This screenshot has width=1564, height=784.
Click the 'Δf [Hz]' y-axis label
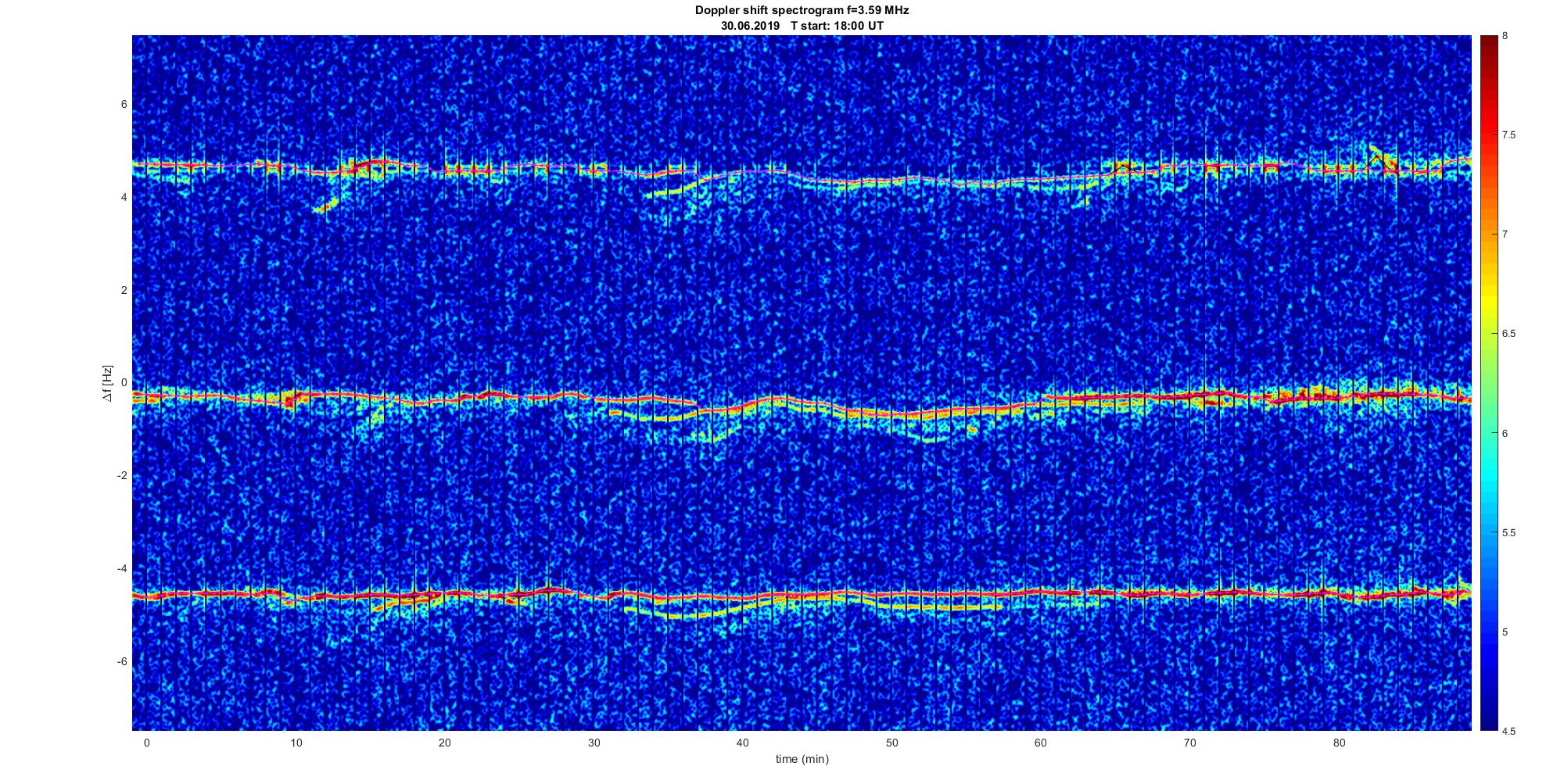tap(108, 384)
